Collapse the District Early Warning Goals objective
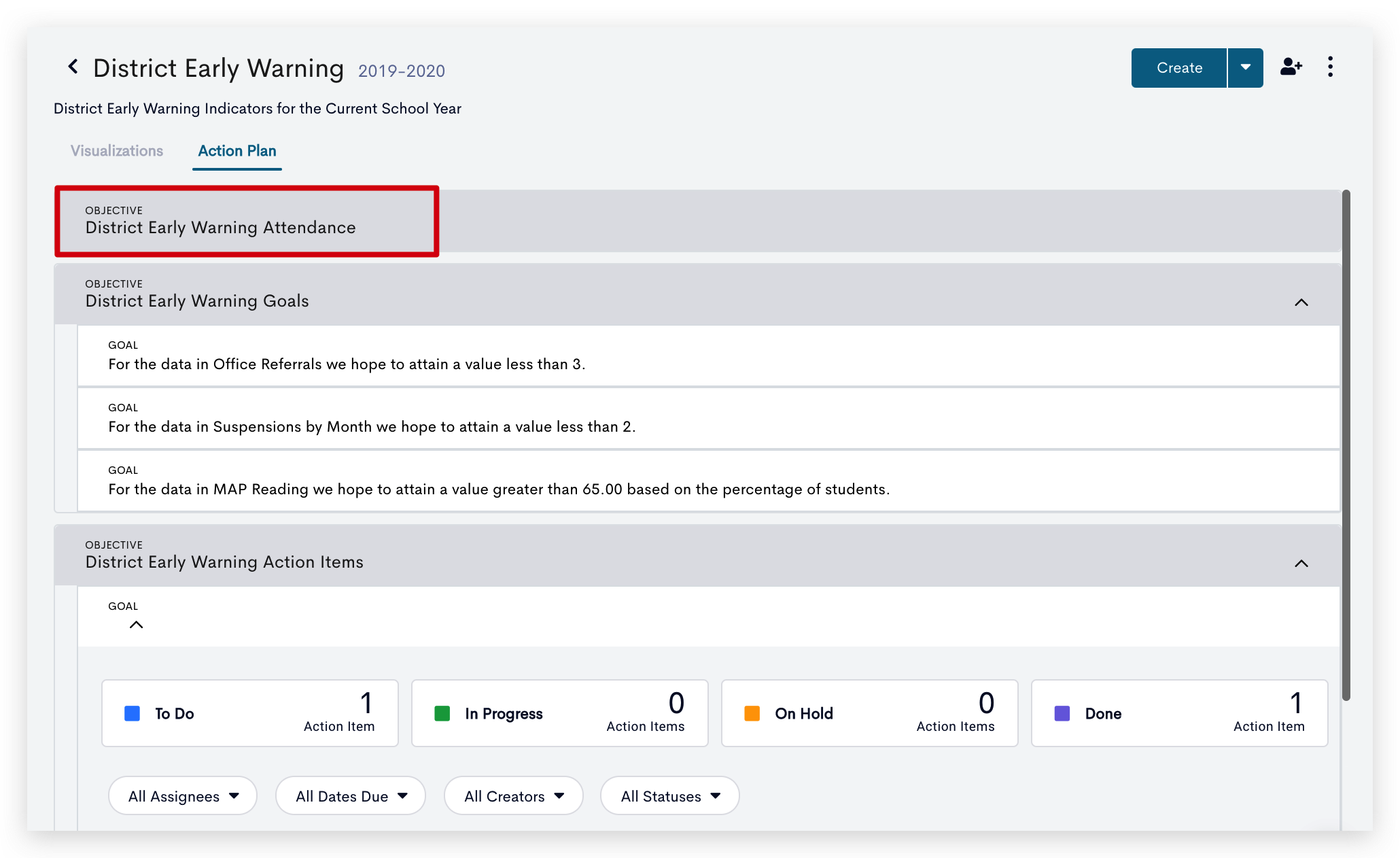Screen dimensions: 1400x858 click(x=1301, y=302)
